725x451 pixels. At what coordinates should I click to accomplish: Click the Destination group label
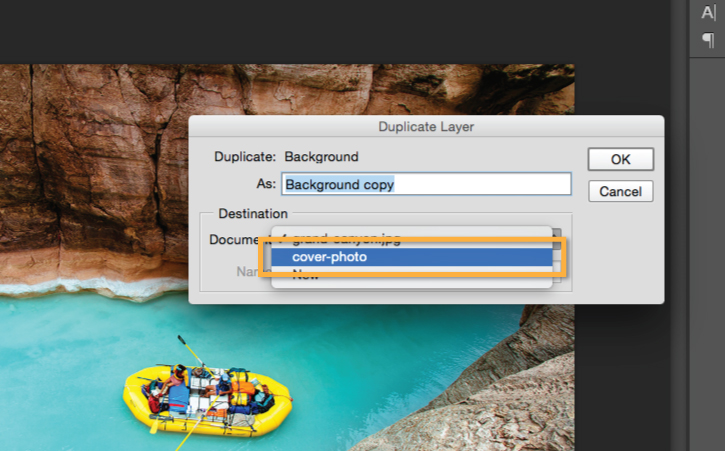tap(253, 214)
